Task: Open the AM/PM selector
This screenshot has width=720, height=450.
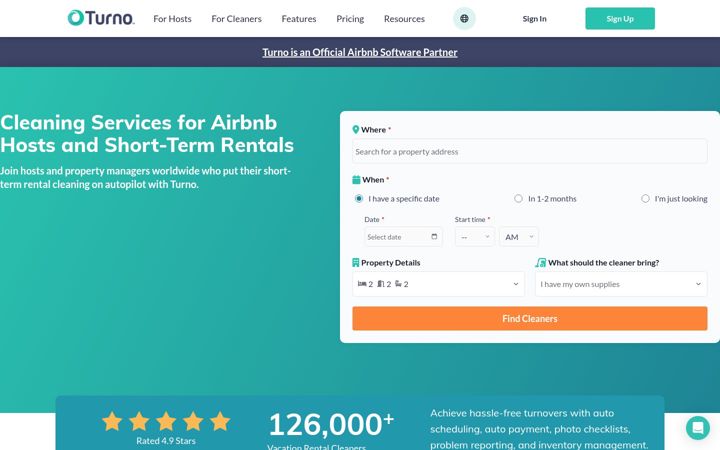Action: [x=518, y=237]
